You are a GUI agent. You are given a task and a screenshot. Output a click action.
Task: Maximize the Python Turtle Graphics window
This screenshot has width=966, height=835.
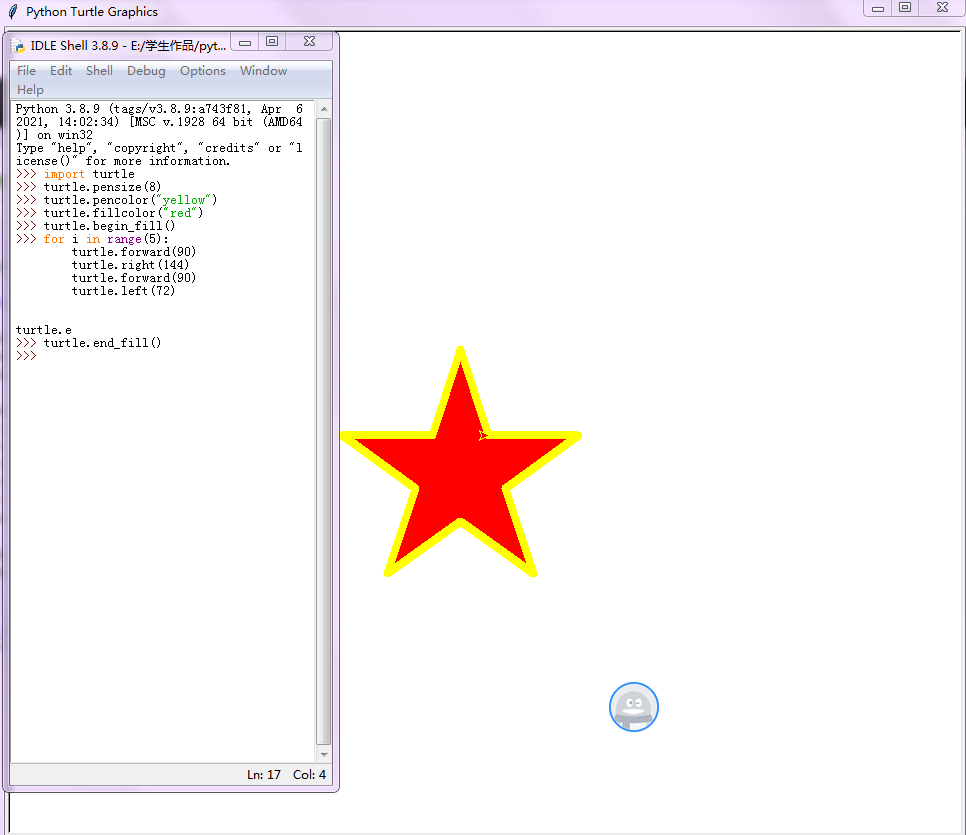point(905,8)
